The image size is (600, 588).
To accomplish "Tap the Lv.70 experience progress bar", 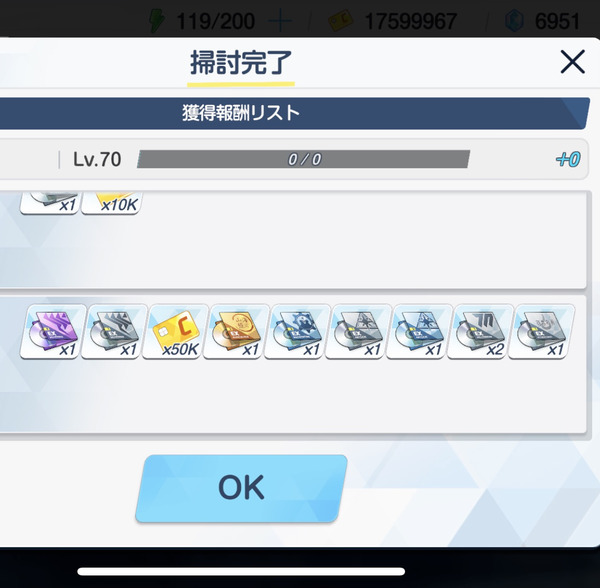I will (x=303, y=159).
